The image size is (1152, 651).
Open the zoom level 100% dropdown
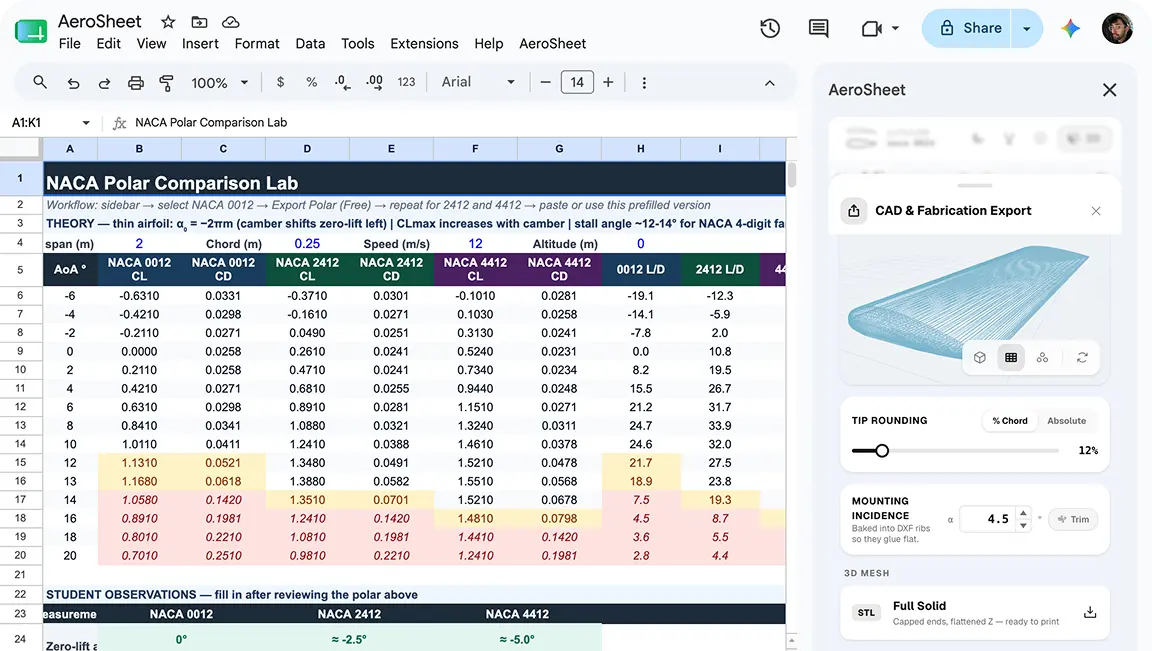(220, 83)
